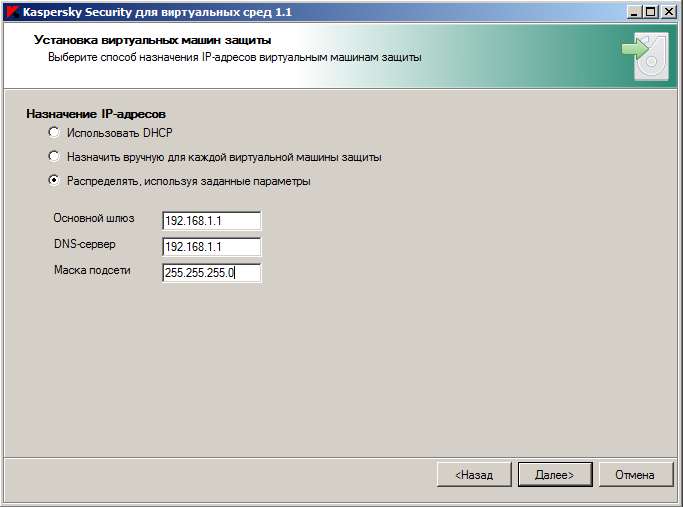
Task: Click the 'Маска подсети' input box
Action: coord(212,273)
